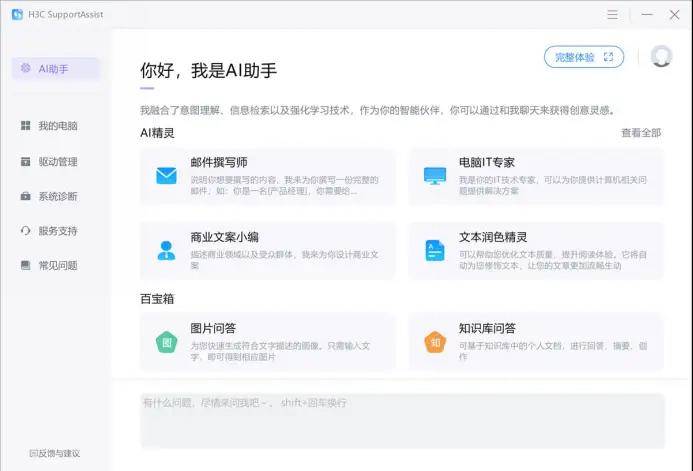Click the email writer envelope icon

pos(166,177)
